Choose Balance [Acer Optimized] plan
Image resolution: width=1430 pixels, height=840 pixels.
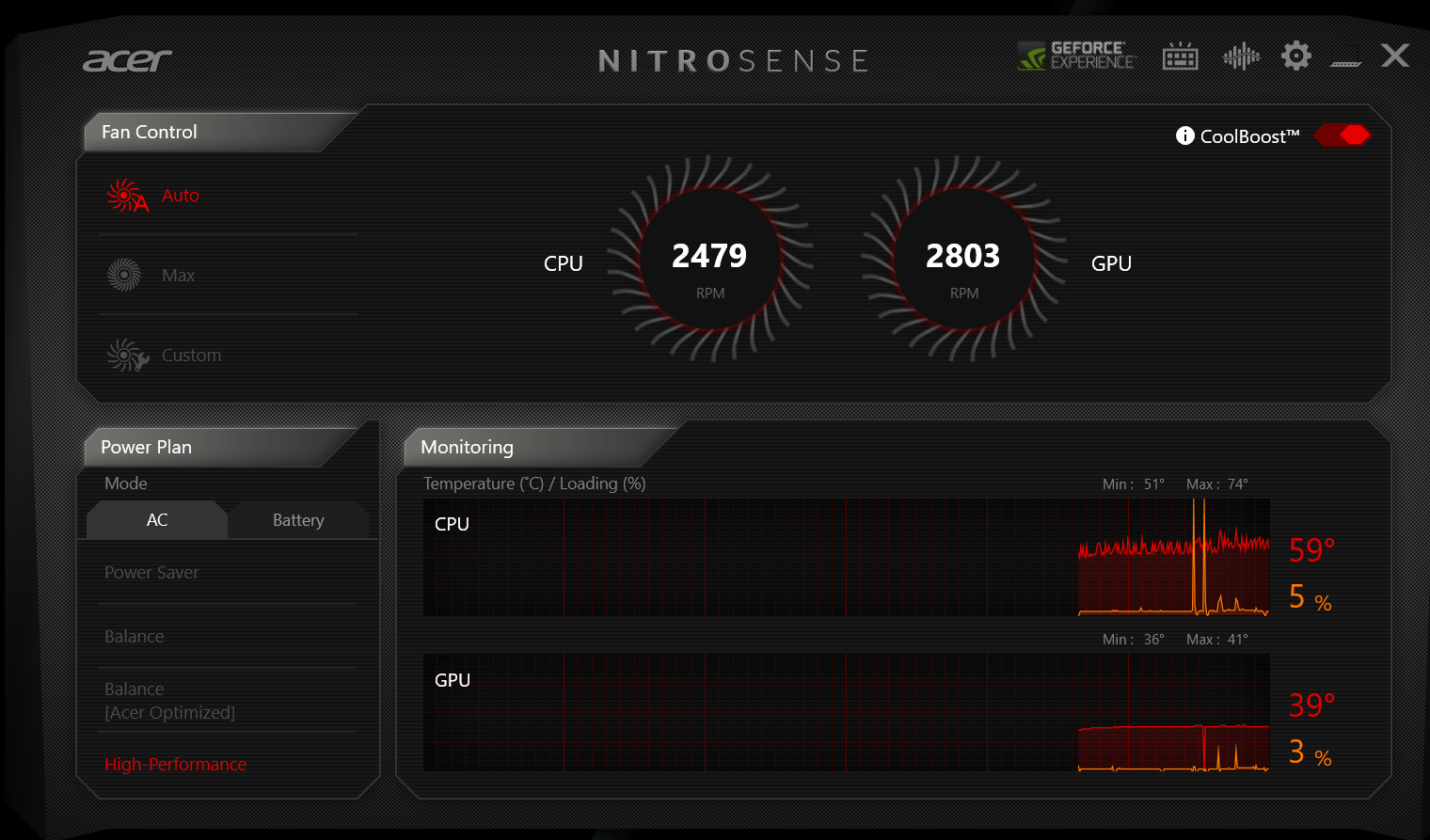pos(170,700)
